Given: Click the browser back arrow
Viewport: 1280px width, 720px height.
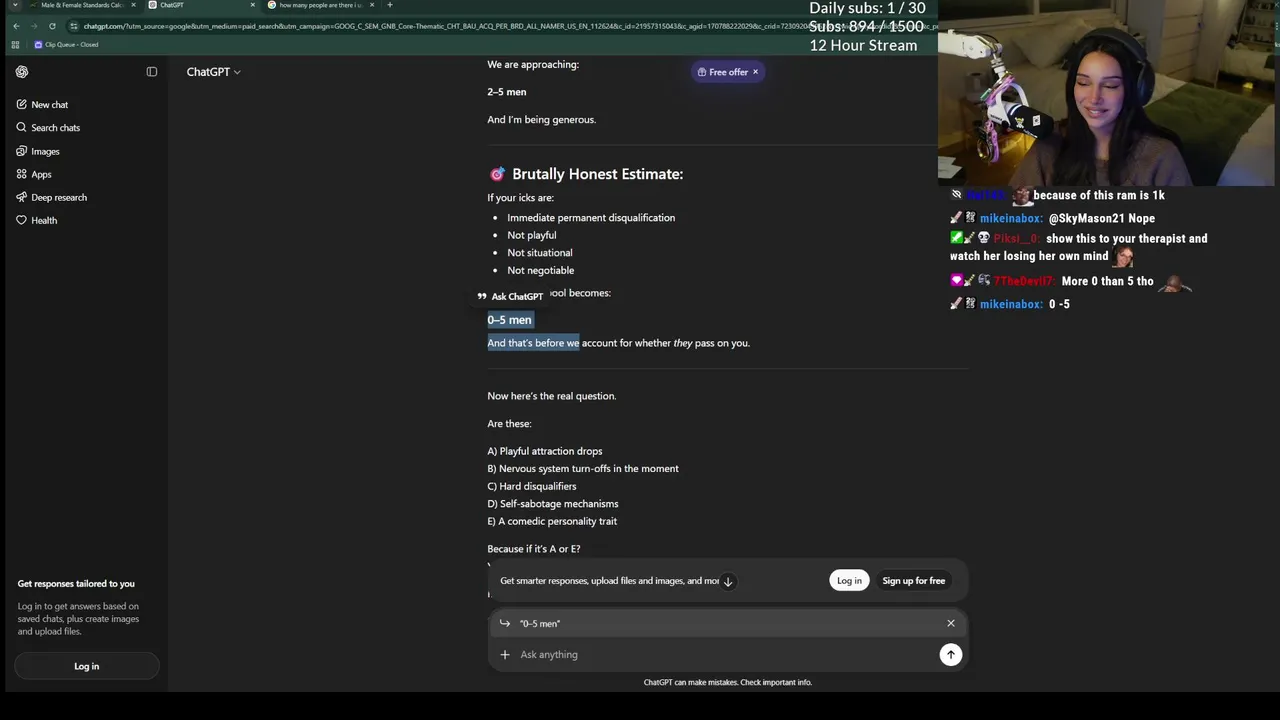Looking at the screenshot, I should pyautogui.click(x=16, y=26).
